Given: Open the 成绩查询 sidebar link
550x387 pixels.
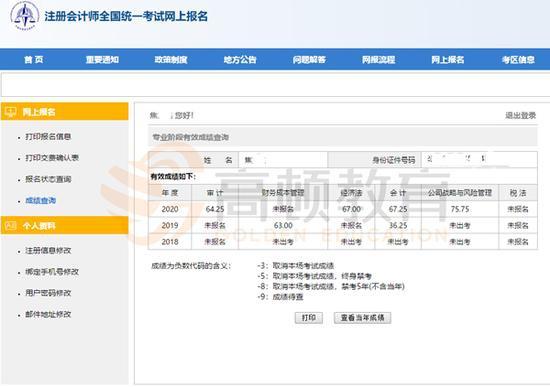Looking at the screenshot, I should (x=41, y=201).
